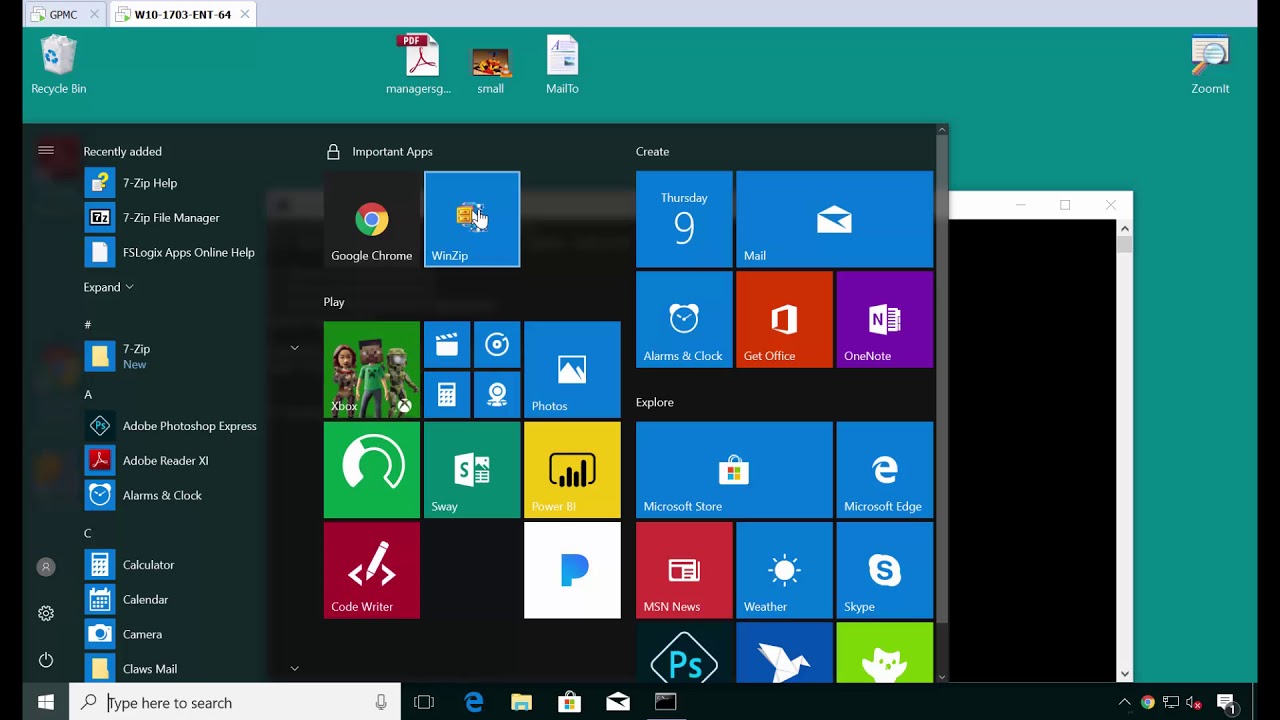The image size is (1280, 720).
Task: Open the MSN News tile
Action: pyautogui.click(x=684, y=569)
